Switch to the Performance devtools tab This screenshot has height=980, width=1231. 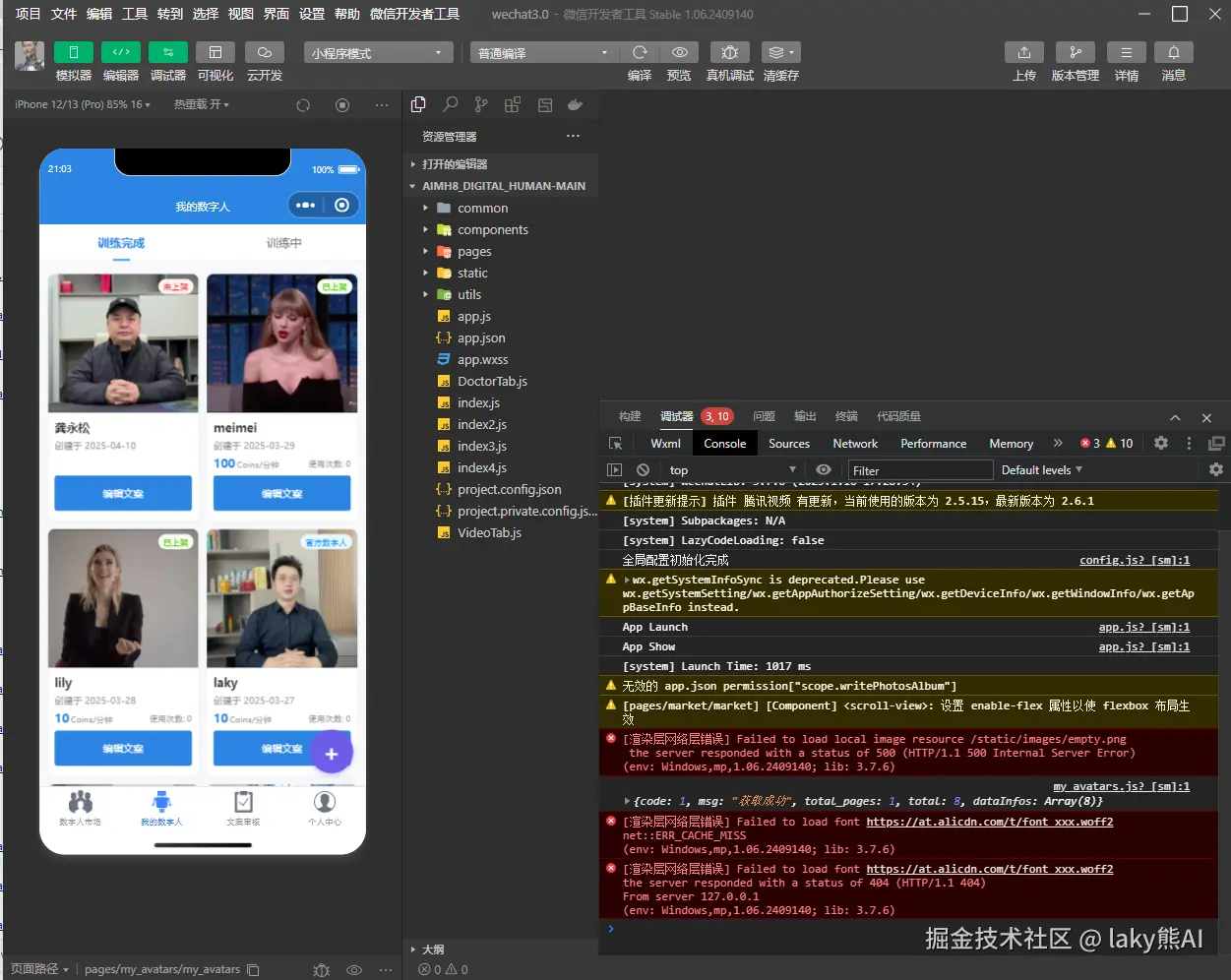click(934, 444)
